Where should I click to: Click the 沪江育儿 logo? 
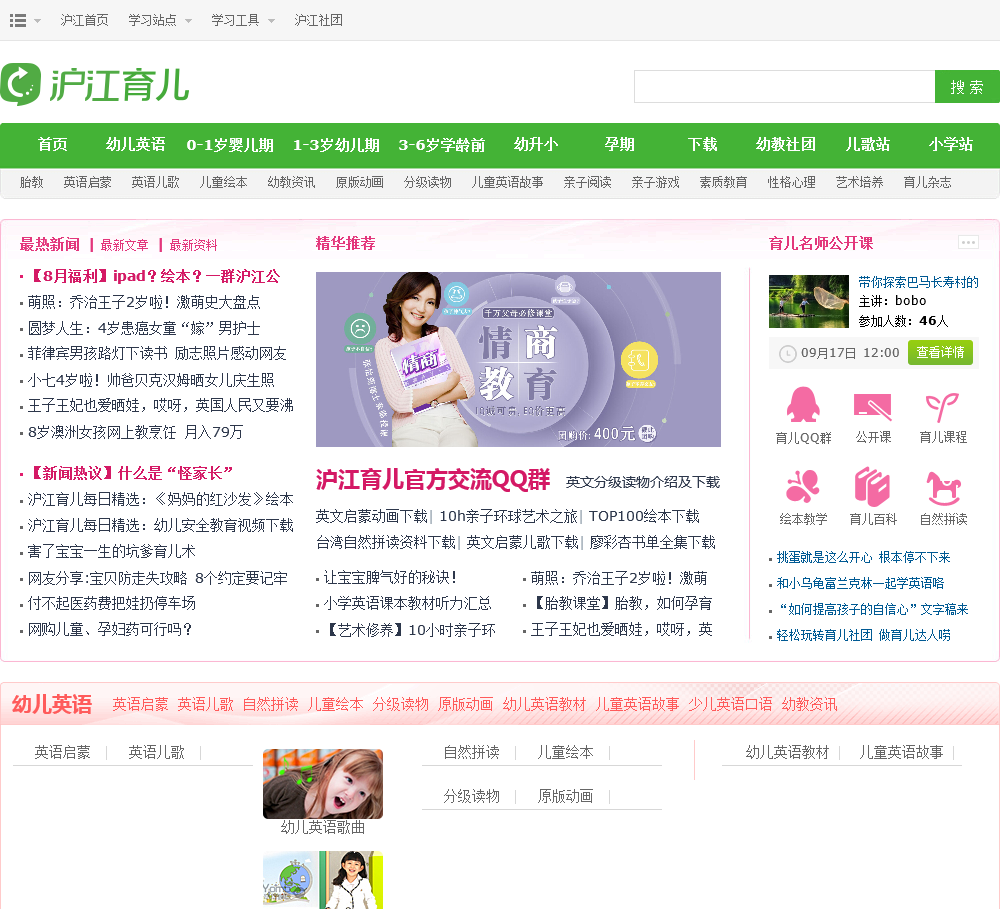click(95, 85)
